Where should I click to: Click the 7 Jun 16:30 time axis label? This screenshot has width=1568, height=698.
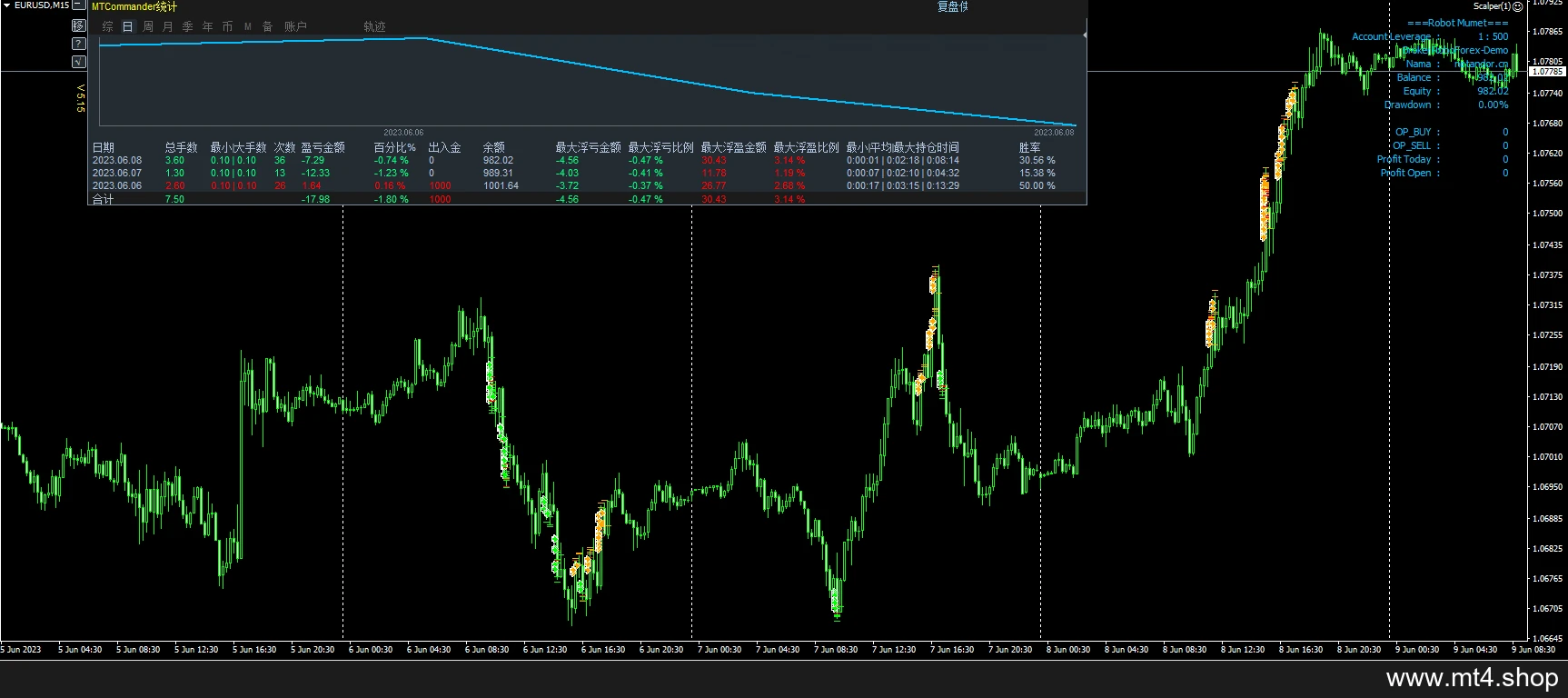952,649
